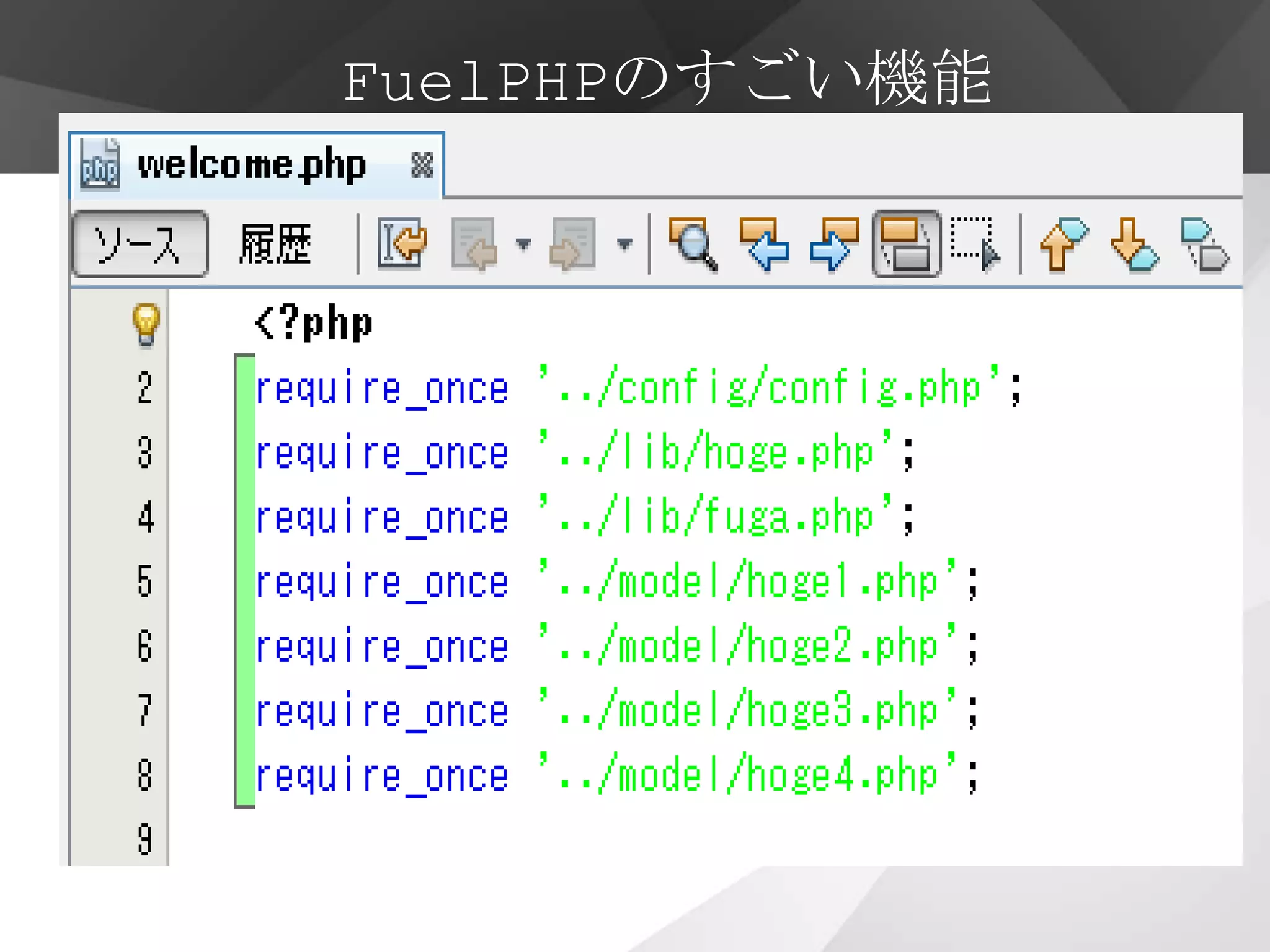Image resolution: width=1270 pixels, height=952 pixels.
Task: Click the Next Bookmark down-arrow icon
Action: [x=1135, y=244]
